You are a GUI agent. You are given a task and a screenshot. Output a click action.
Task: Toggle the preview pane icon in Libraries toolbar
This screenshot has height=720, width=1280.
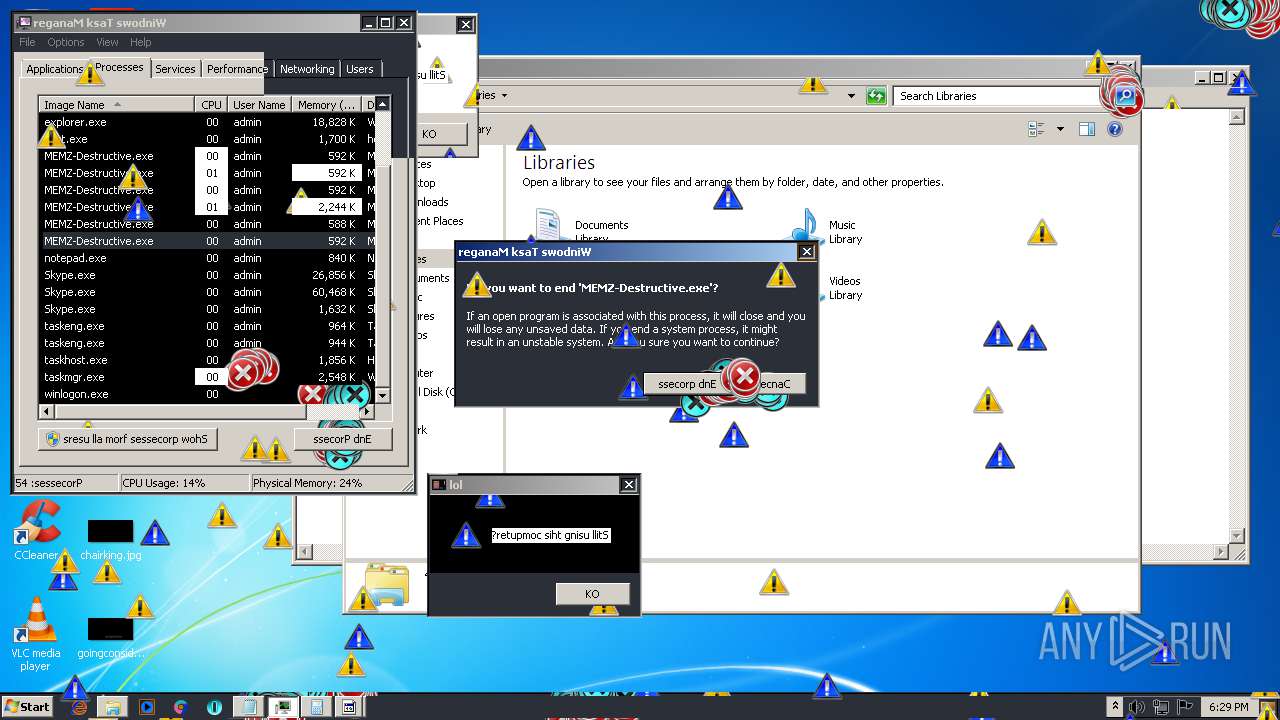[x=1087, y=129]
